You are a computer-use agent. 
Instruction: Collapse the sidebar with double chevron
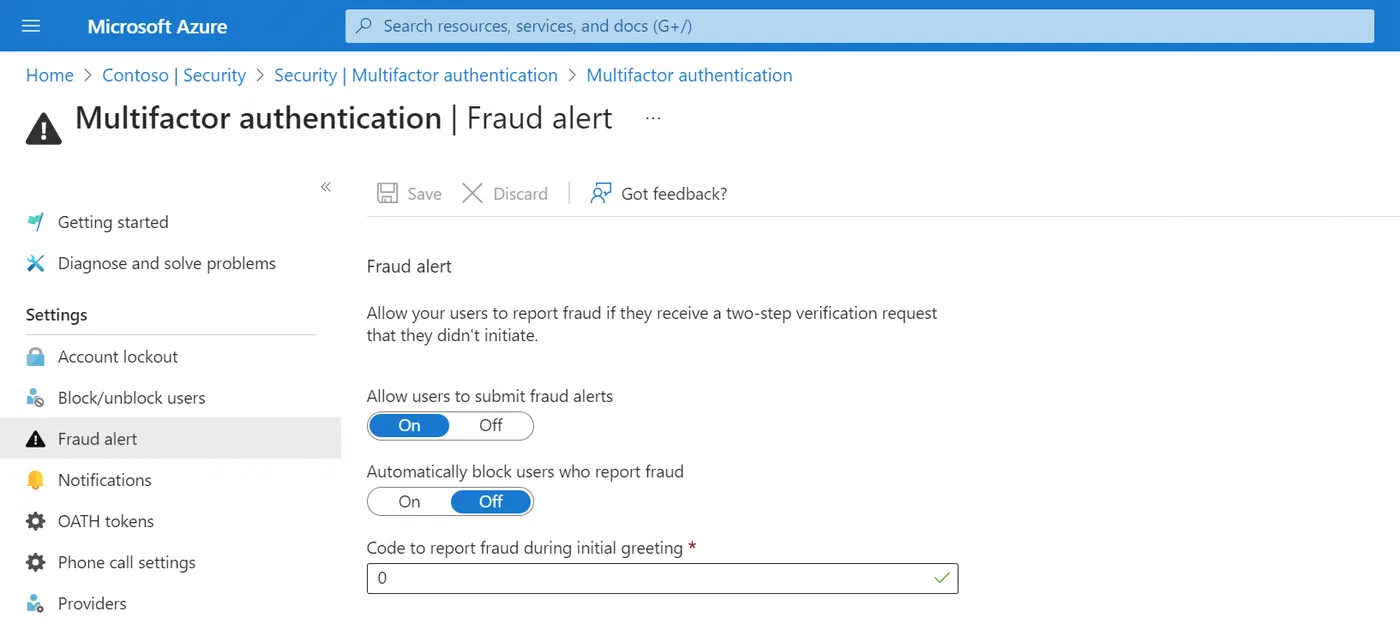tap(326, 187)
